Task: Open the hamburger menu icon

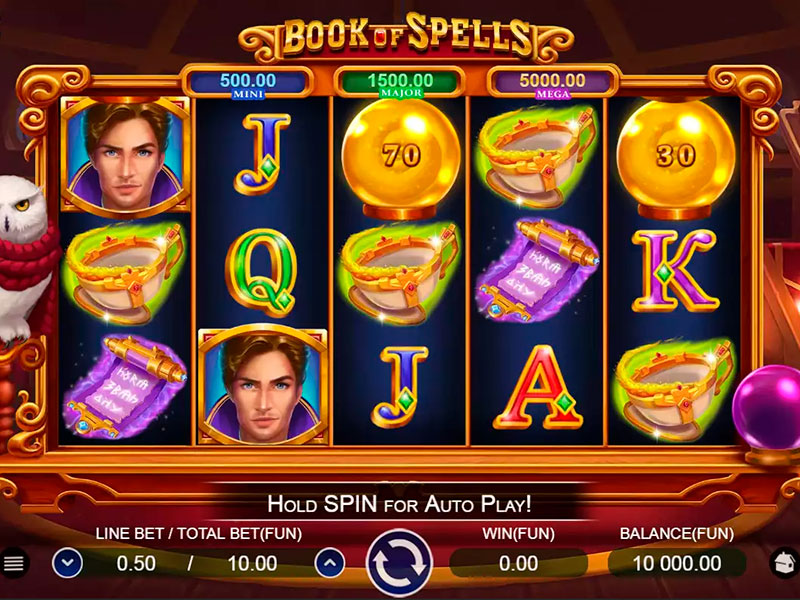Action: pos(13,563)
